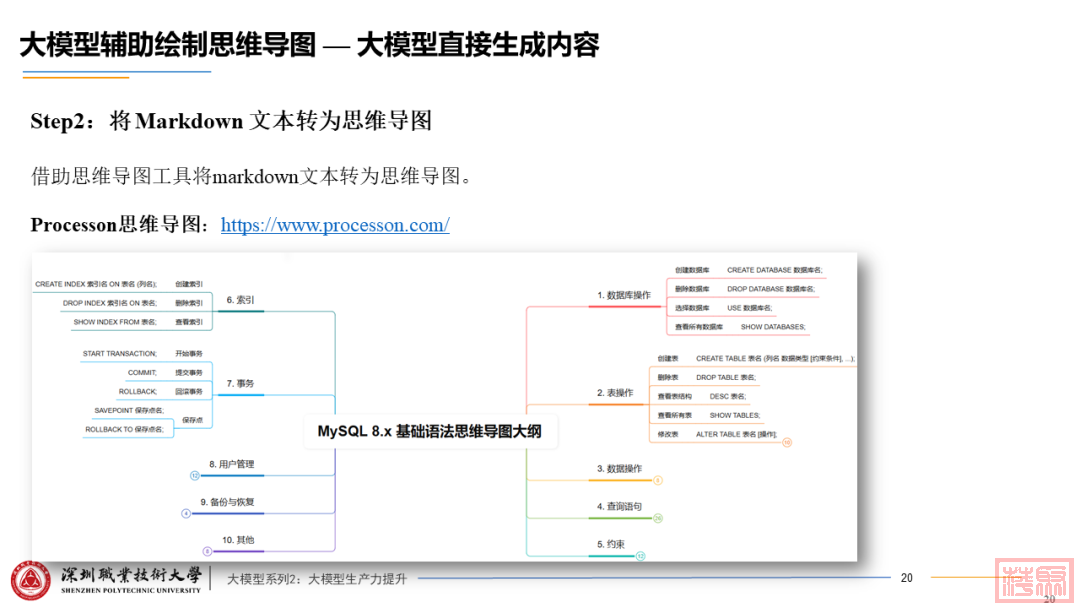Click the SHOW TABLES leaf node
This screenshot has width=1080, height=608.
point(734,415)
